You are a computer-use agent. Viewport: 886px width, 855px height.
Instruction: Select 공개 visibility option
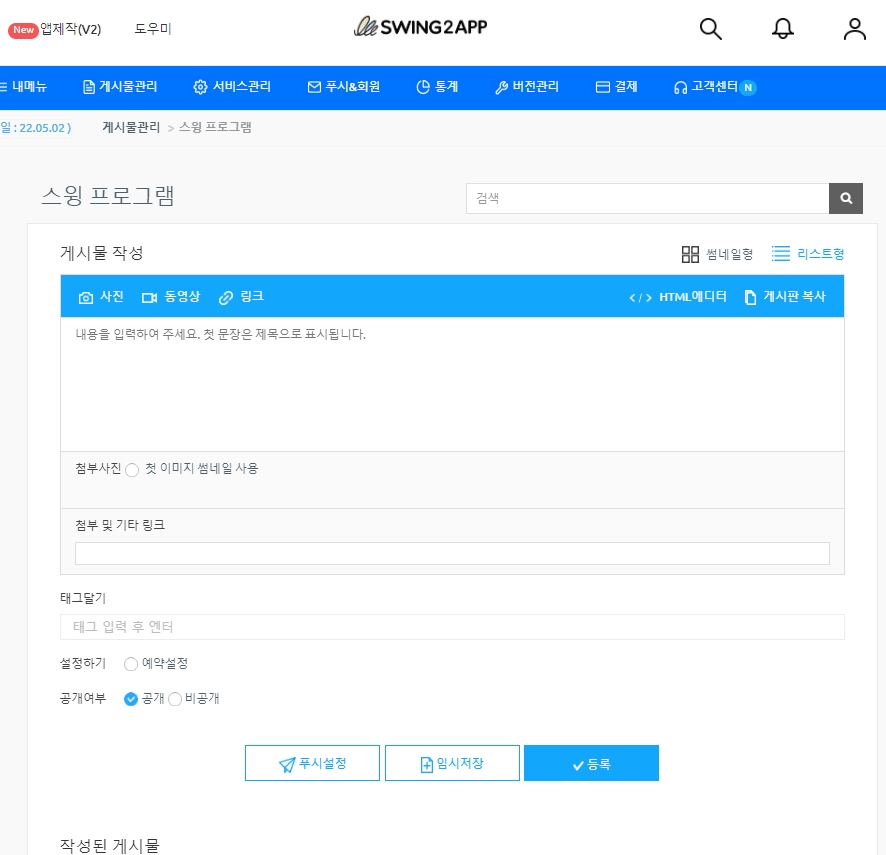[x=131, y=699]
